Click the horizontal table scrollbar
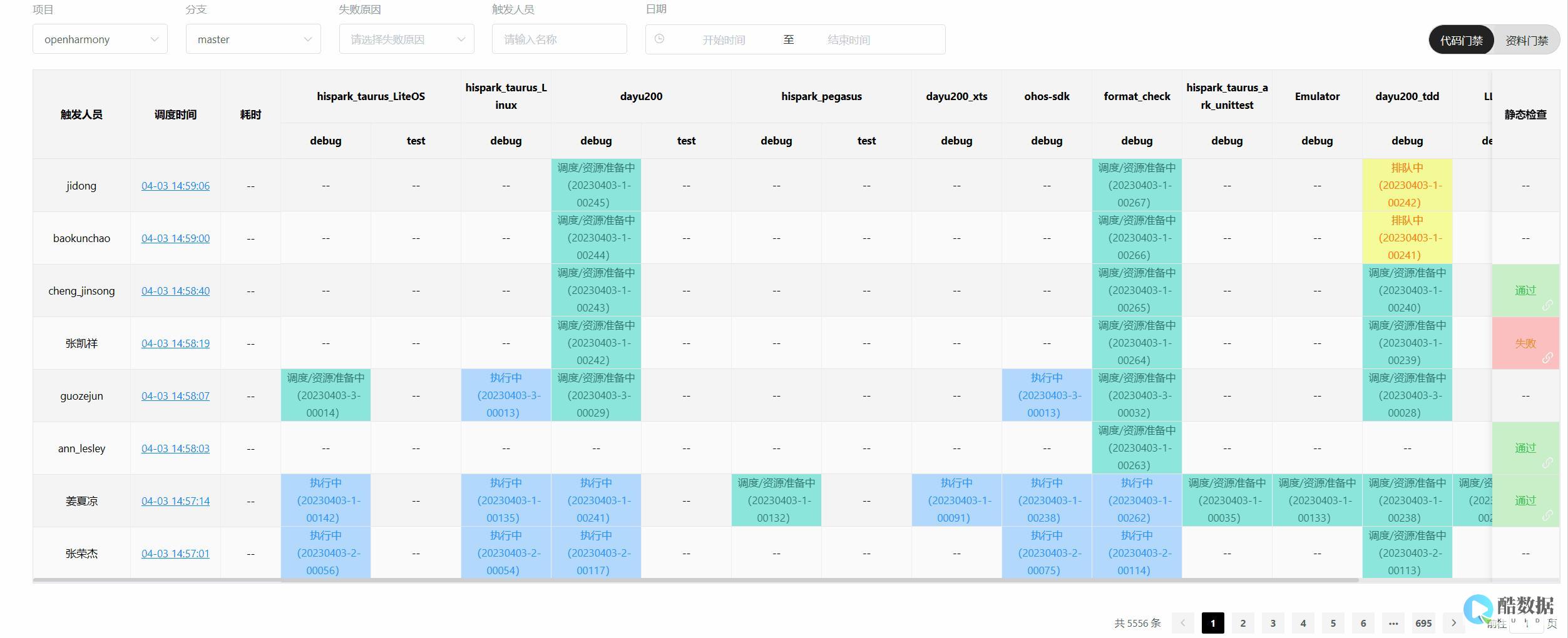1568x638 pixels. (x=695, y=580)
